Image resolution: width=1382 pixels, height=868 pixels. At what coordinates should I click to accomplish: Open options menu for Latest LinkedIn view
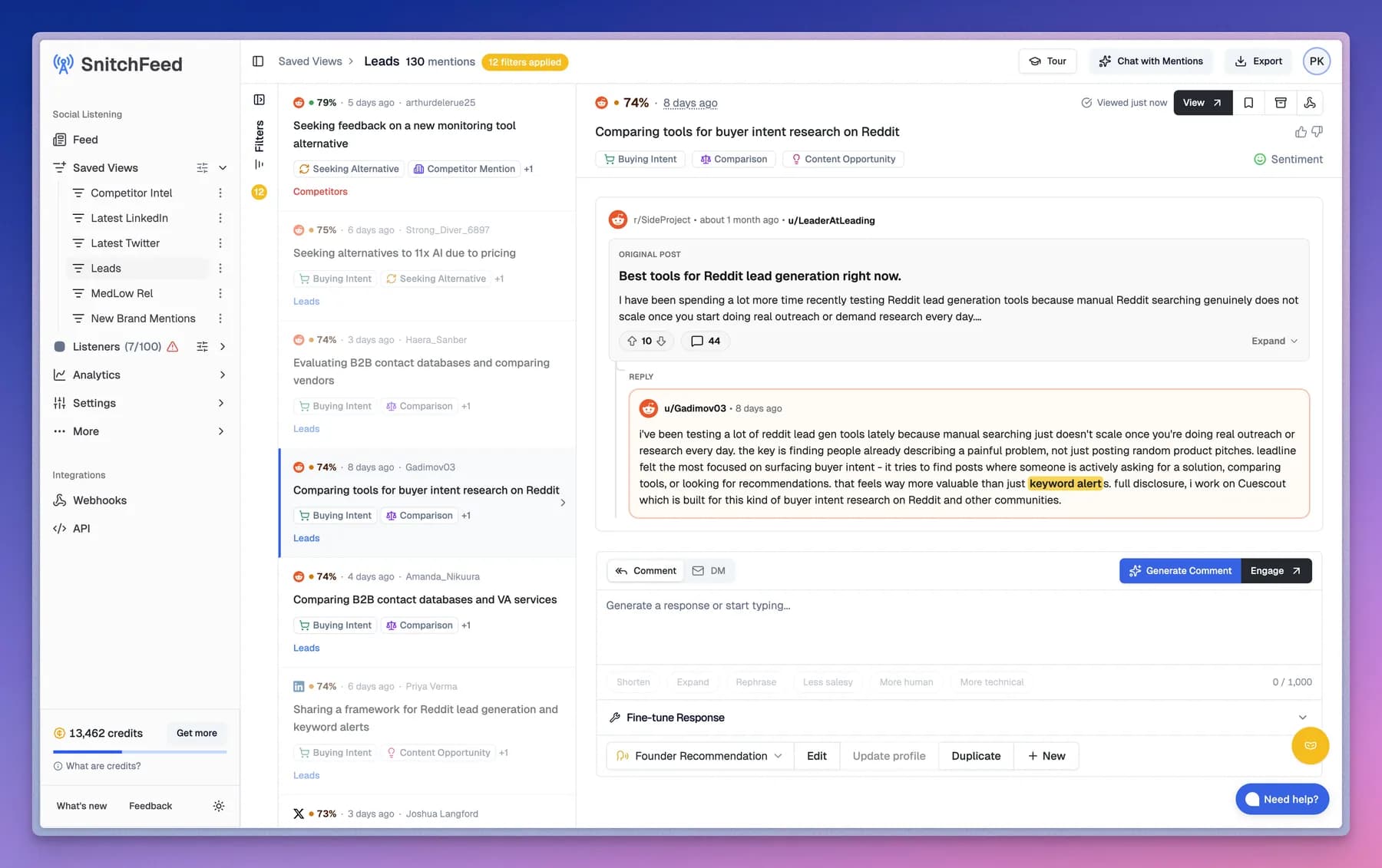click(220, 218)
